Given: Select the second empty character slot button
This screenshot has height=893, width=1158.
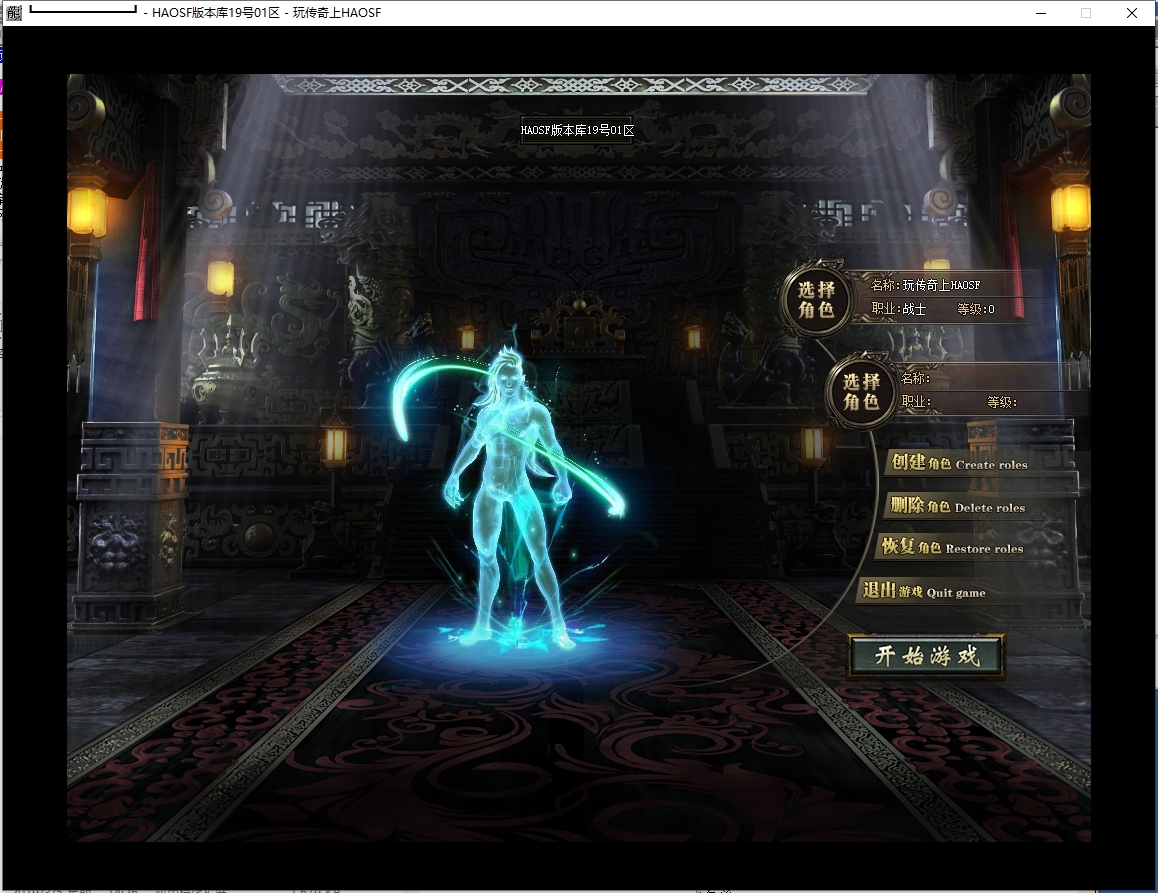Looking at the screenshot, I should (x=861, y=391).
